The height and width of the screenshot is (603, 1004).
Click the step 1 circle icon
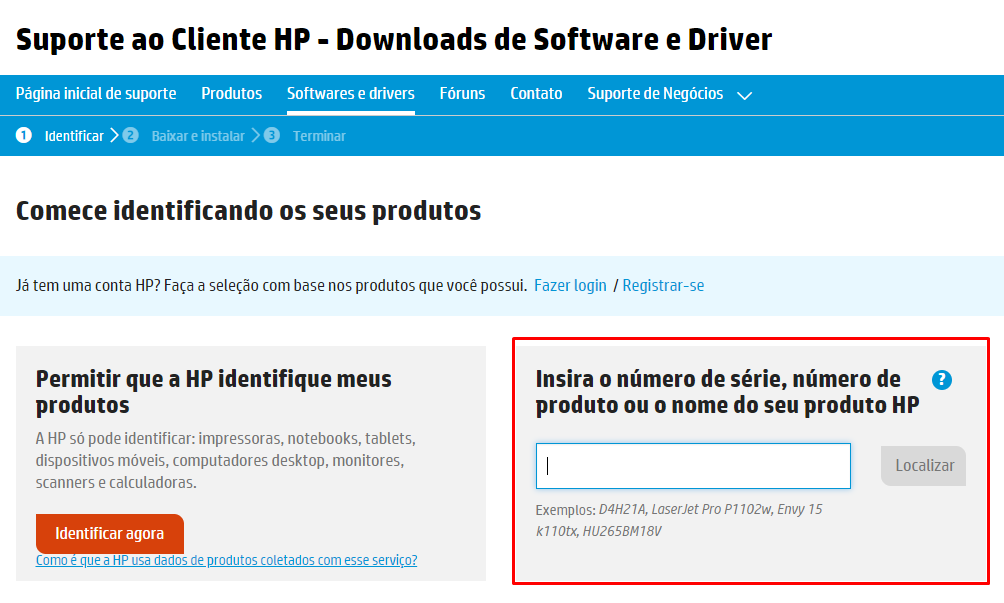[x=24, y=135]
